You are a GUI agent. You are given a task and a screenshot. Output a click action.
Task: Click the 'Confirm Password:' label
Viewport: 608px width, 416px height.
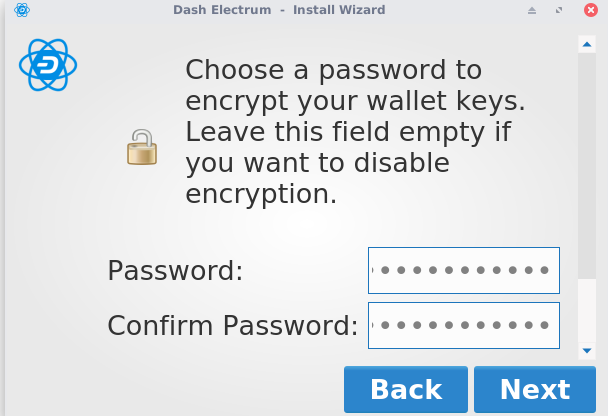click(x=232, y=326)
